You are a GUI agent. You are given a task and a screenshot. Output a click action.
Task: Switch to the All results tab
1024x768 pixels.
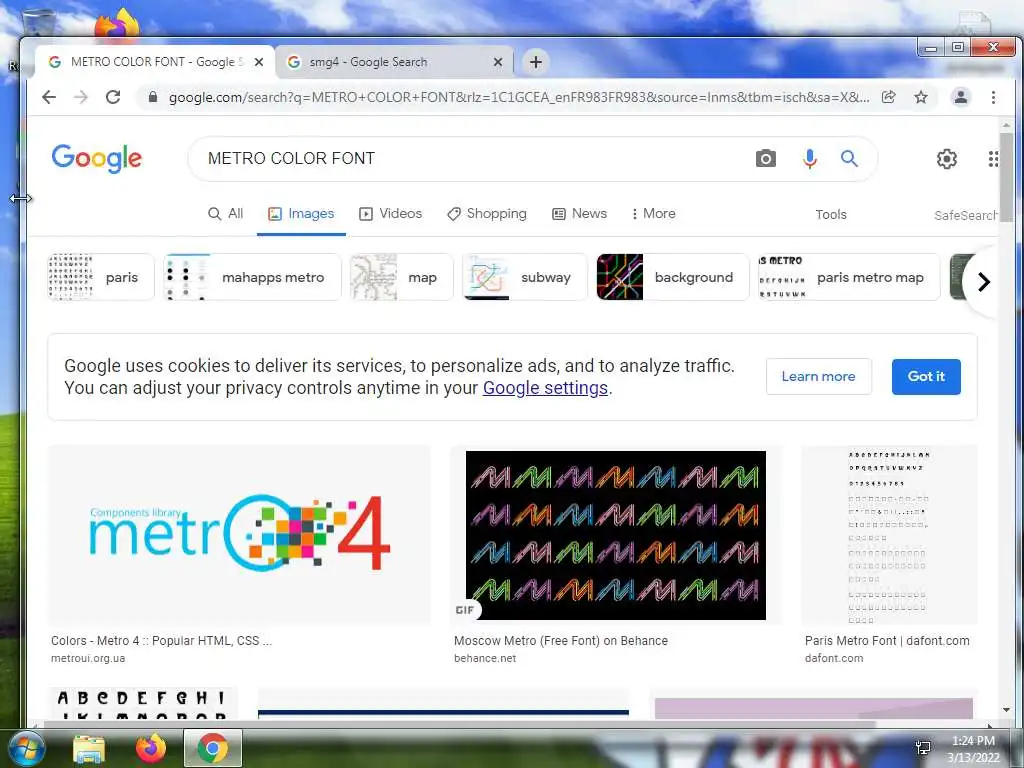tap(225, 214)
